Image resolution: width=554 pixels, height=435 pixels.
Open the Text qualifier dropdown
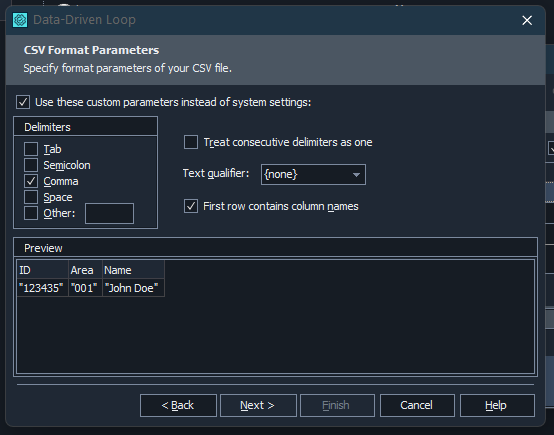tap(313, 174)
